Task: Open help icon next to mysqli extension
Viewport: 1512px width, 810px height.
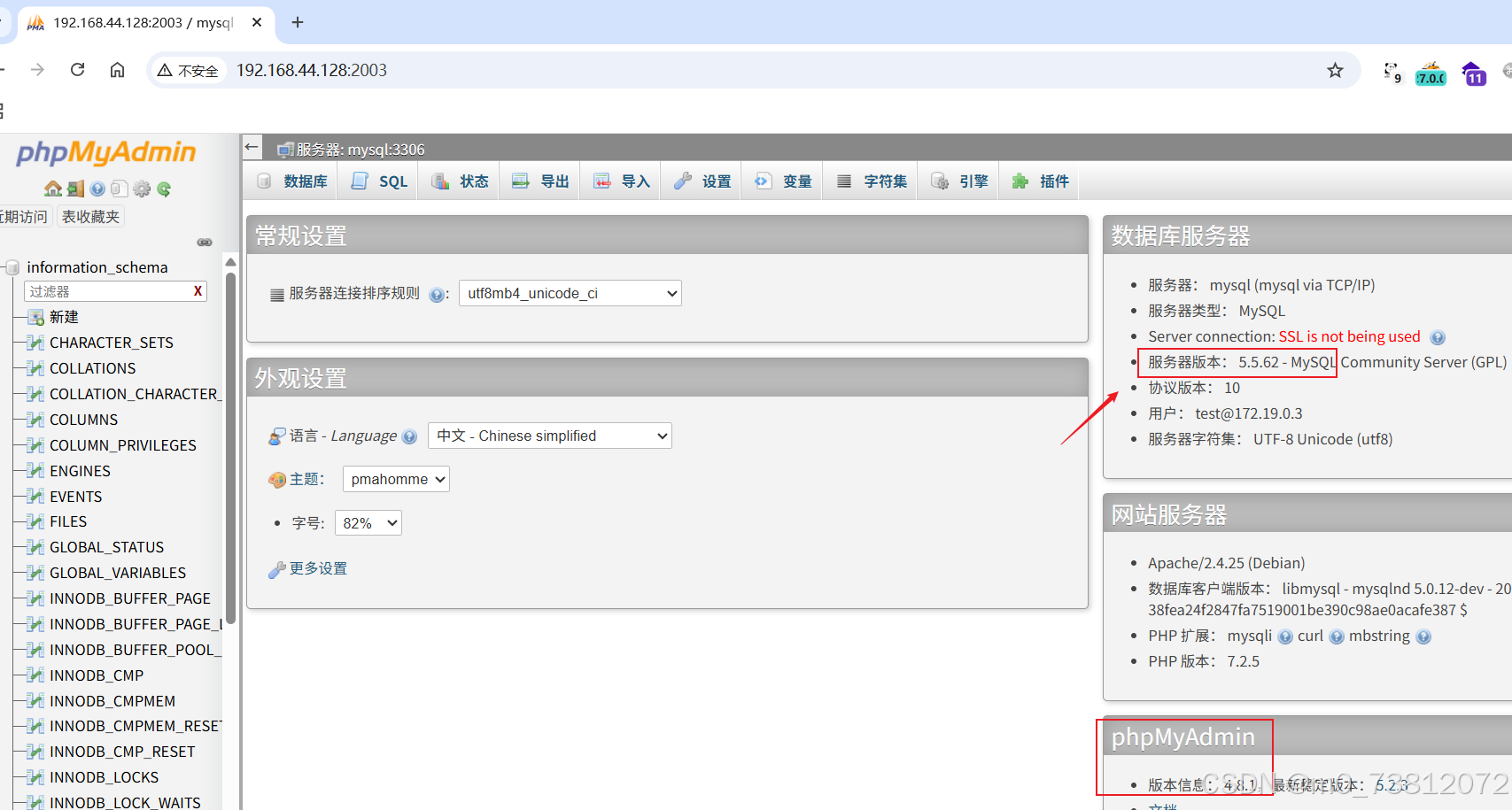Action: (x=1285, y=636)
